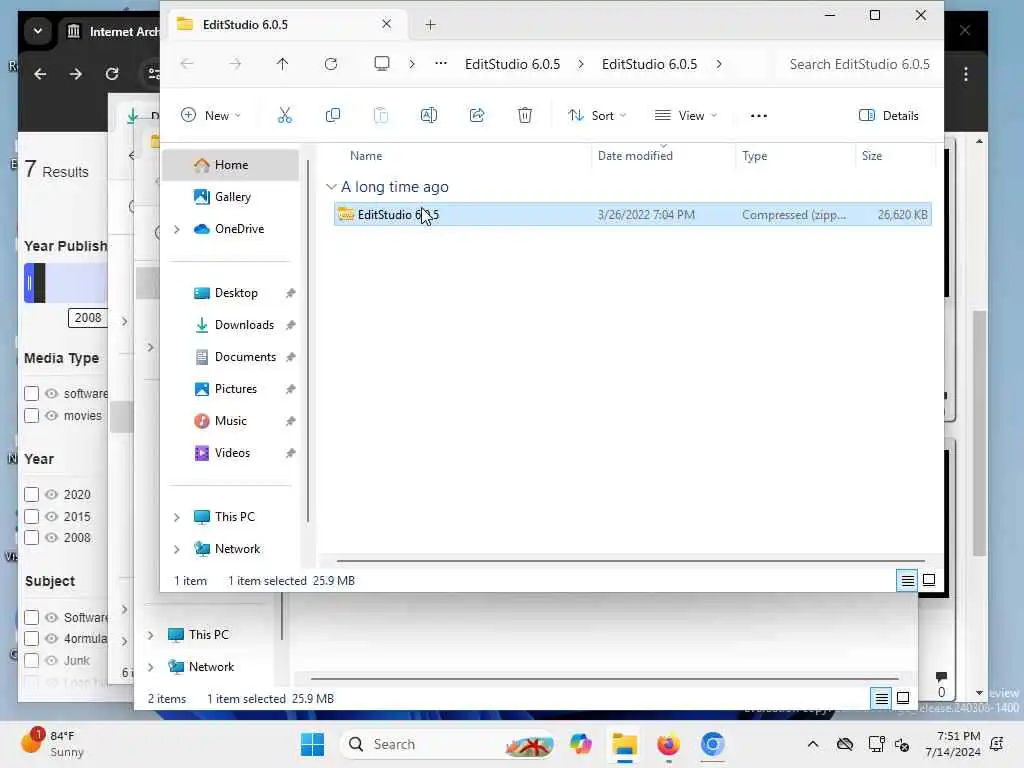Image resolution: width=1024 pixels, height=768 pixels.
Task: Toggle eye icon beside 2020 year
Action: [52, 494]
